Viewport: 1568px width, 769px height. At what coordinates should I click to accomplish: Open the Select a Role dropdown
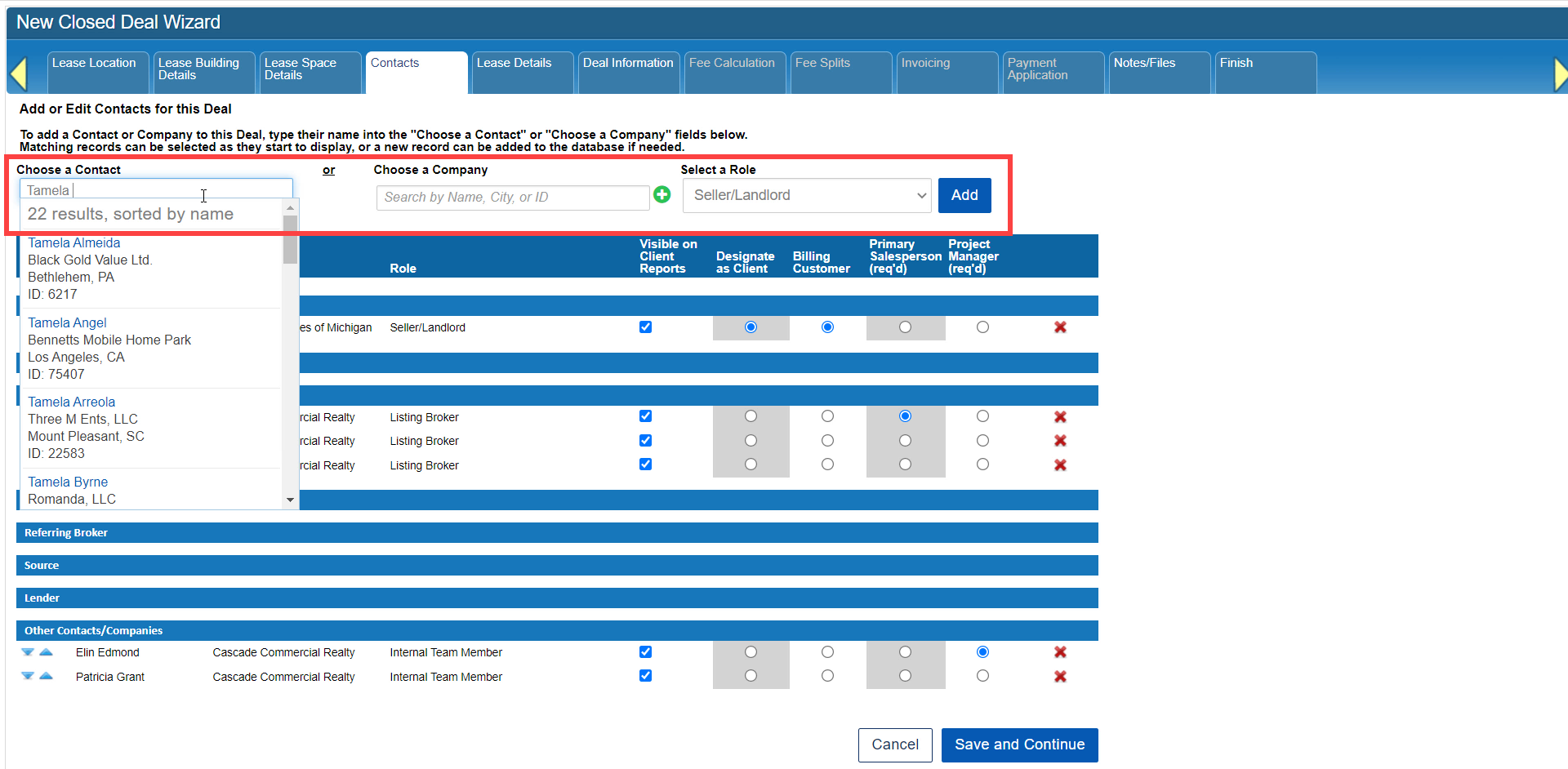pyautogui.click(x=807, y=196)
